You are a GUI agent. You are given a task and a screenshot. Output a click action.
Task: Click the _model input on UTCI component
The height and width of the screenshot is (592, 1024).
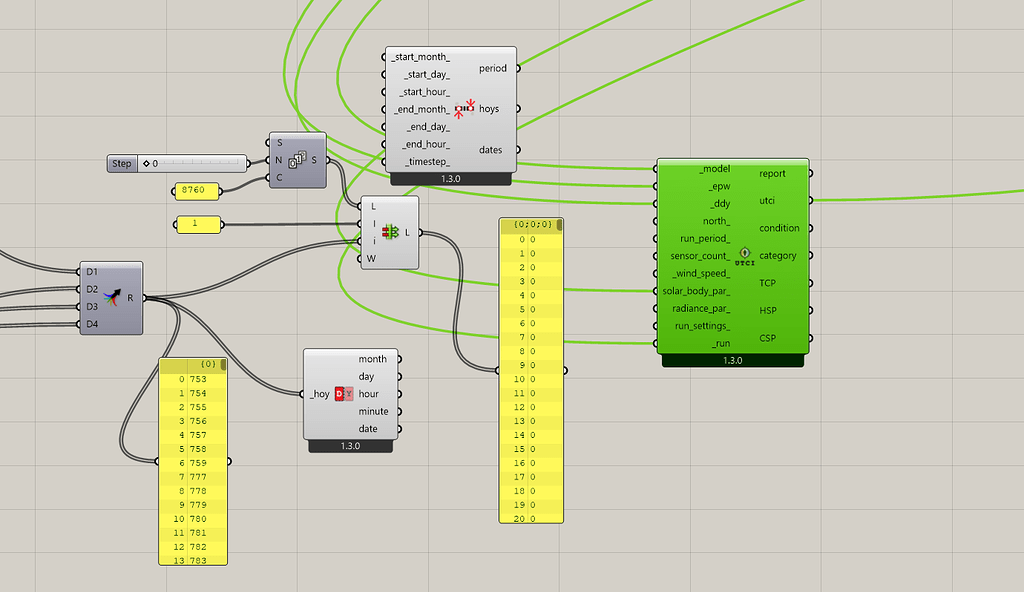[714, 169]
